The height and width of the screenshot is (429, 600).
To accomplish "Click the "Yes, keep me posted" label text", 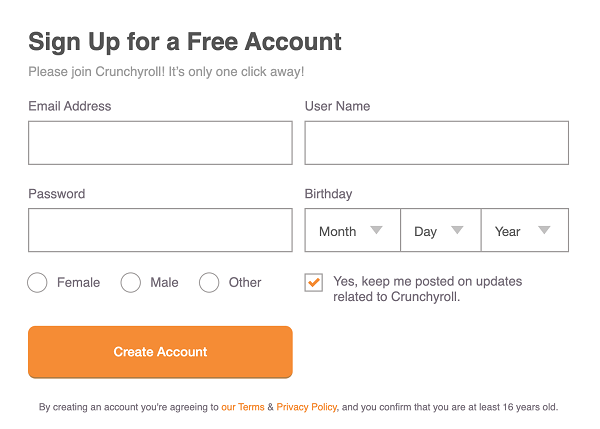I will click(x=427, y=289).
